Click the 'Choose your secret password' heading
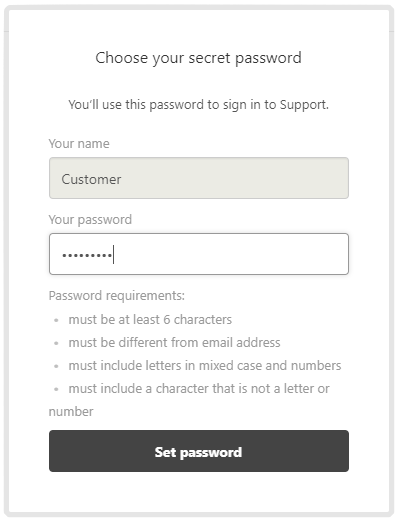Viewport: 399px width, 522px height. (199, 58)
